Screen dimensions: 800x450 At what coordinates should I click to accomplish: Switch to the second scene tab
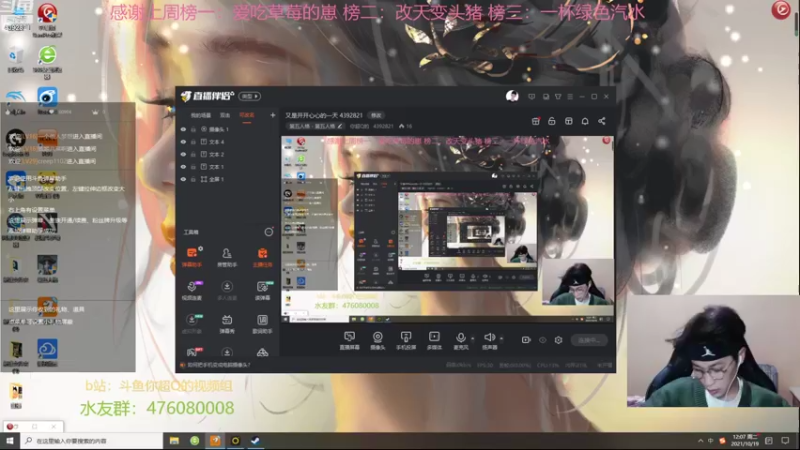[x=224, y=115]
